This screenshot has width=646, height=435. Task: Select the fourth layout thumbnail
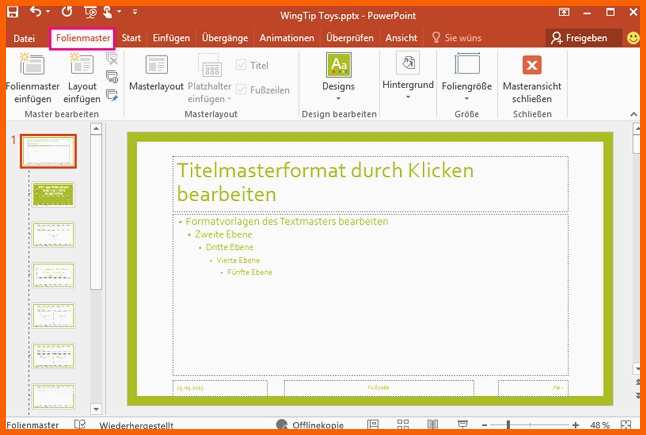click(53, 275)
